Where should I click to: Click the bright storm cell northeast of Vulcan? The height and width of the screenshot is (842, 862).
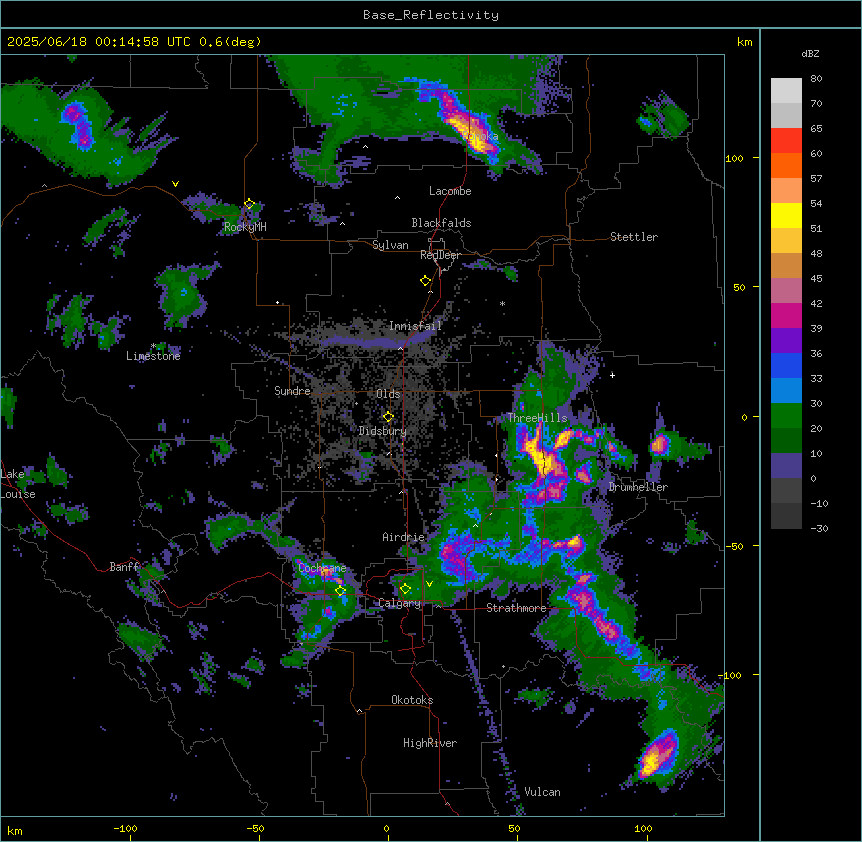(657, 756)
